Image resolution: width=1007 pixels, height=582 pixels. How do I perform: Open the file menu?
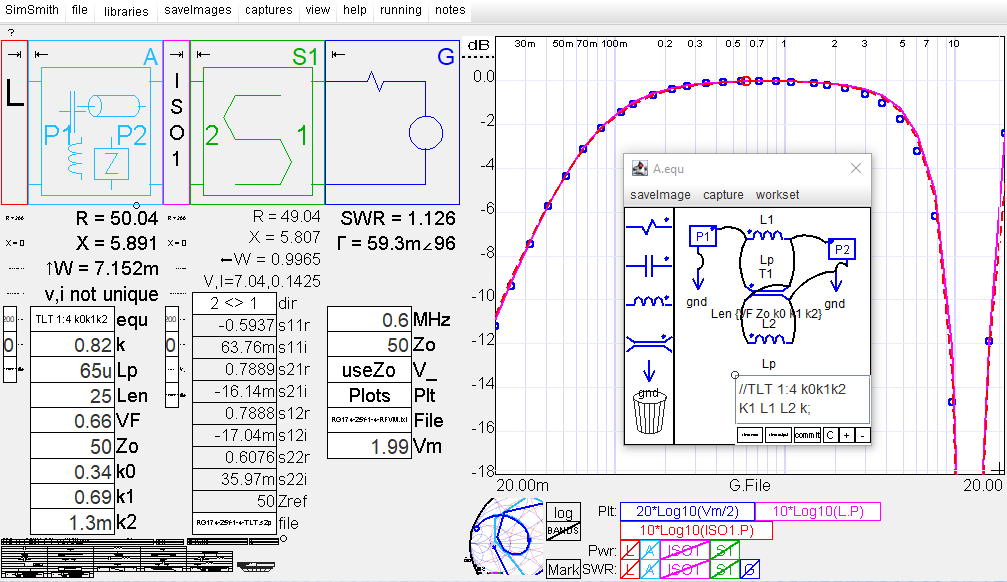(80, 10)
